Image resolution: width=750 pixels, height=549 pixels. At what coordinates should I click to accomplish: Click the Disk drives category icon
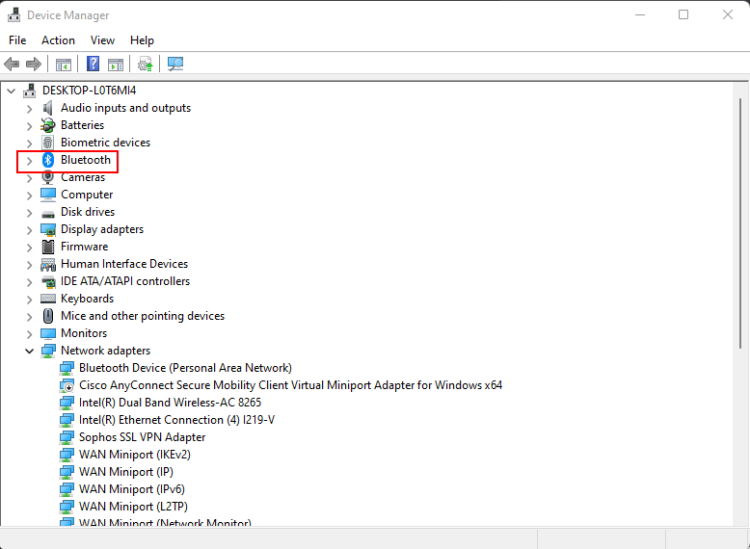point(48,213)
